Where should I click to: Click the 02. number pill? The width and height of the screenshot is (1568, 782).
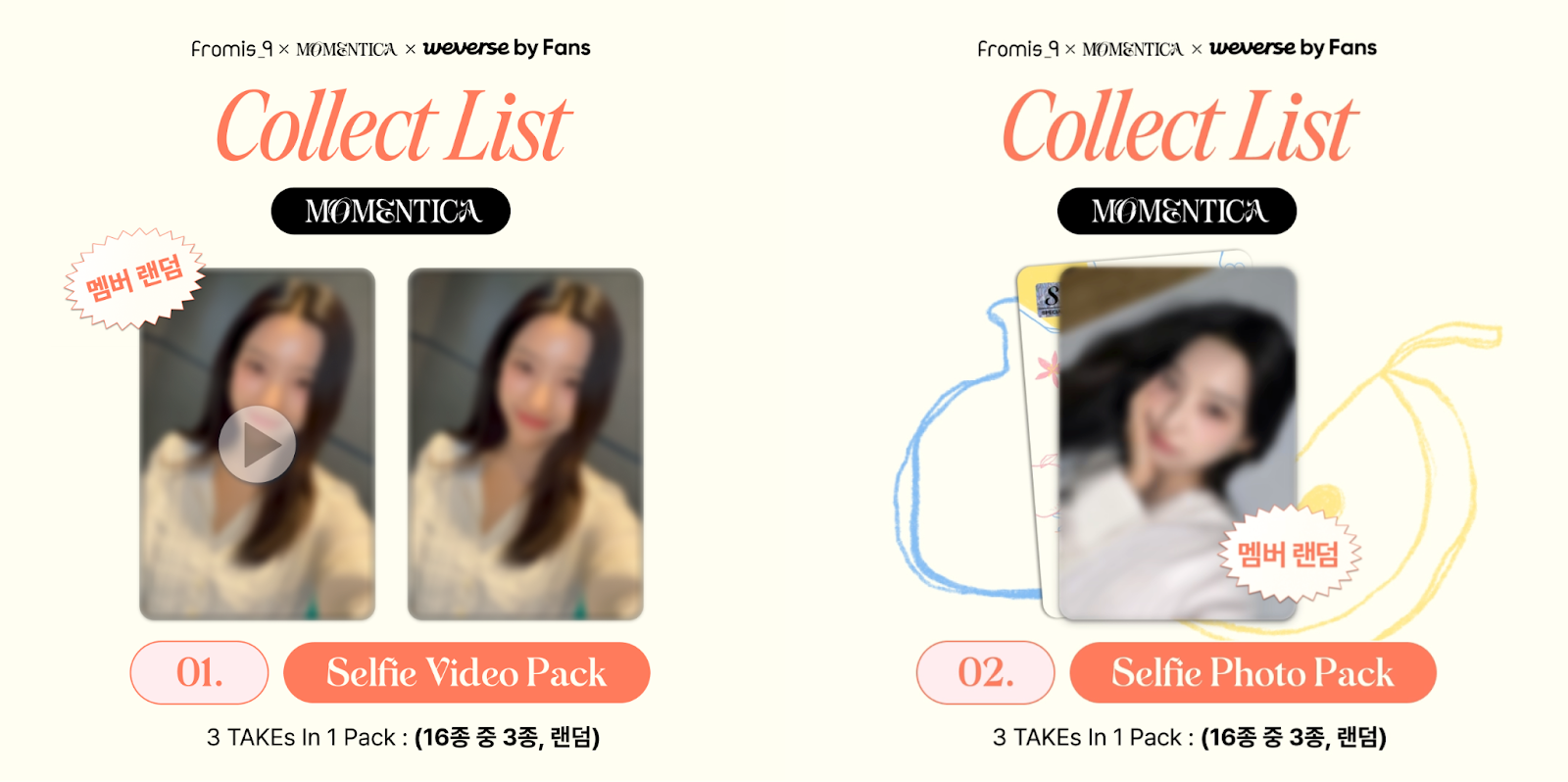tap(986, 672)
